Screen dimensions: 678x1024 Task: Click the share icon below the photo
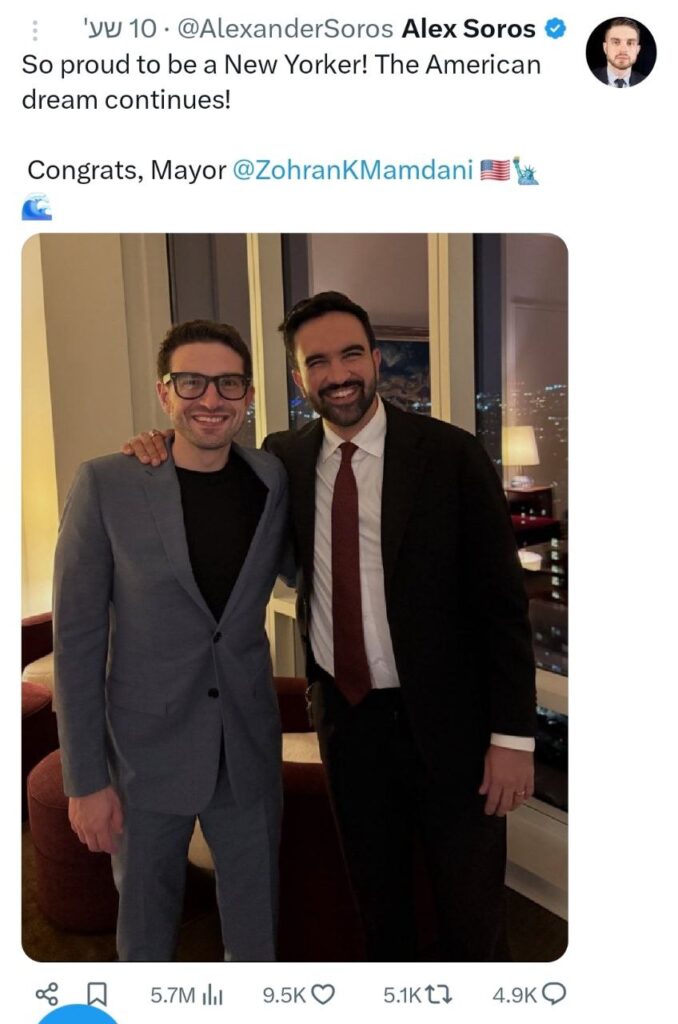click(47, 994)
